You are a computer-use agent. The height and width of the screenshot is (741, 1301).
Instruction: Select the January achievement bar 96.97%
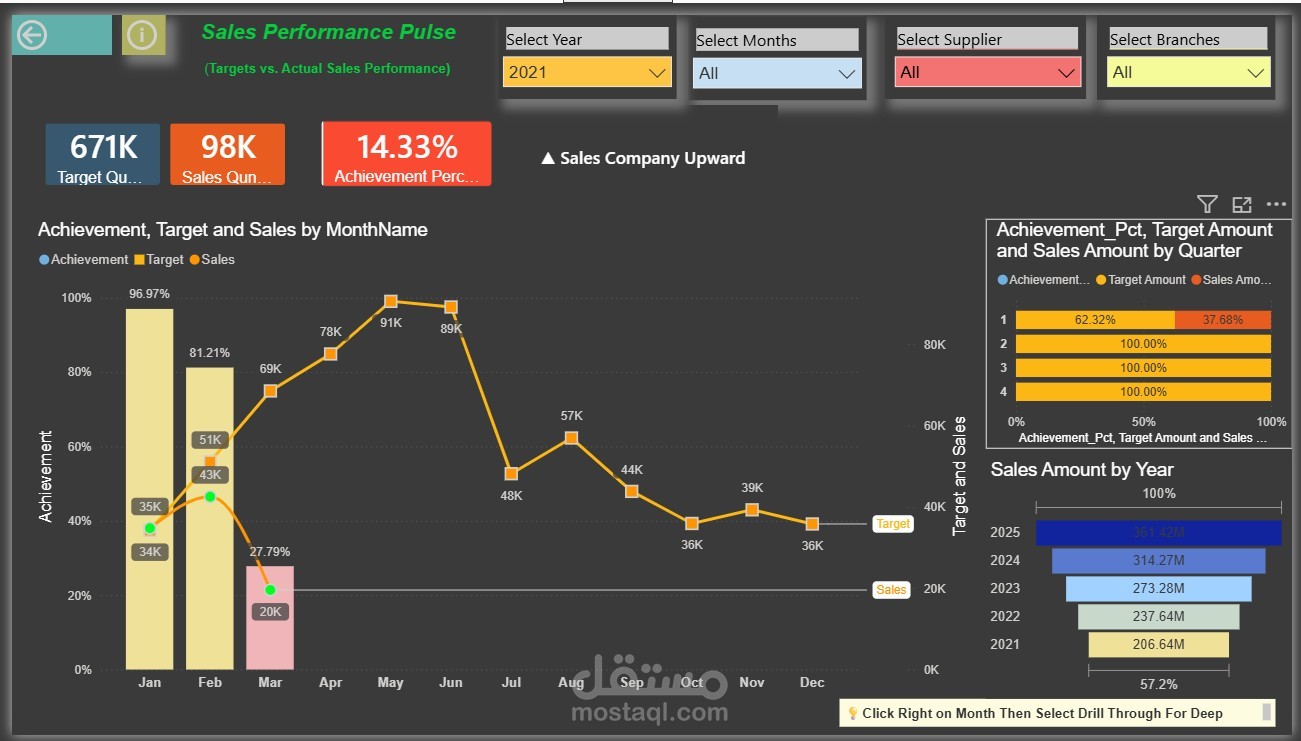150,488
